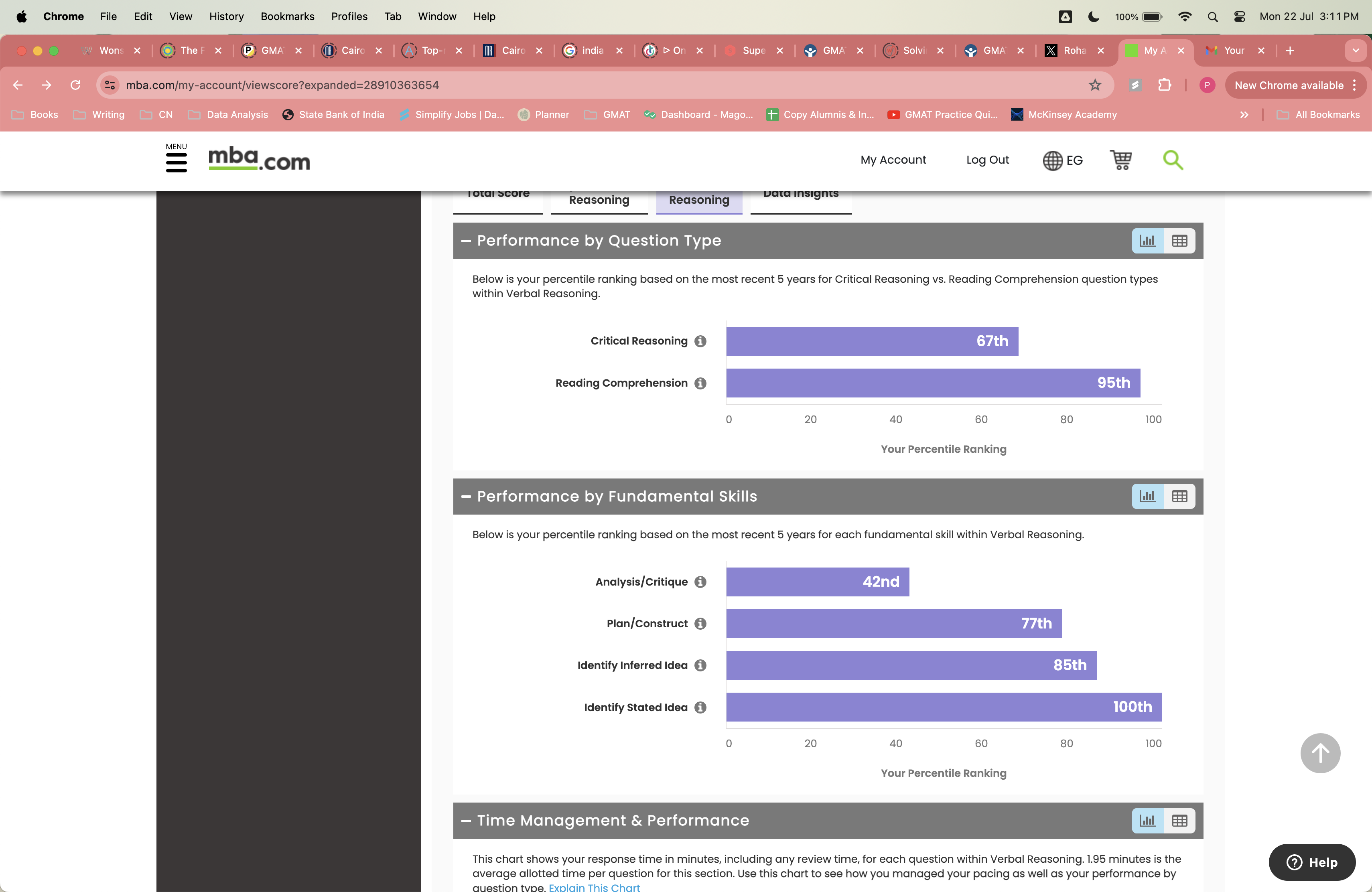Click the green search icon in the header
Viewport: 1372px width, 892px height.
tap(1173, 160)
